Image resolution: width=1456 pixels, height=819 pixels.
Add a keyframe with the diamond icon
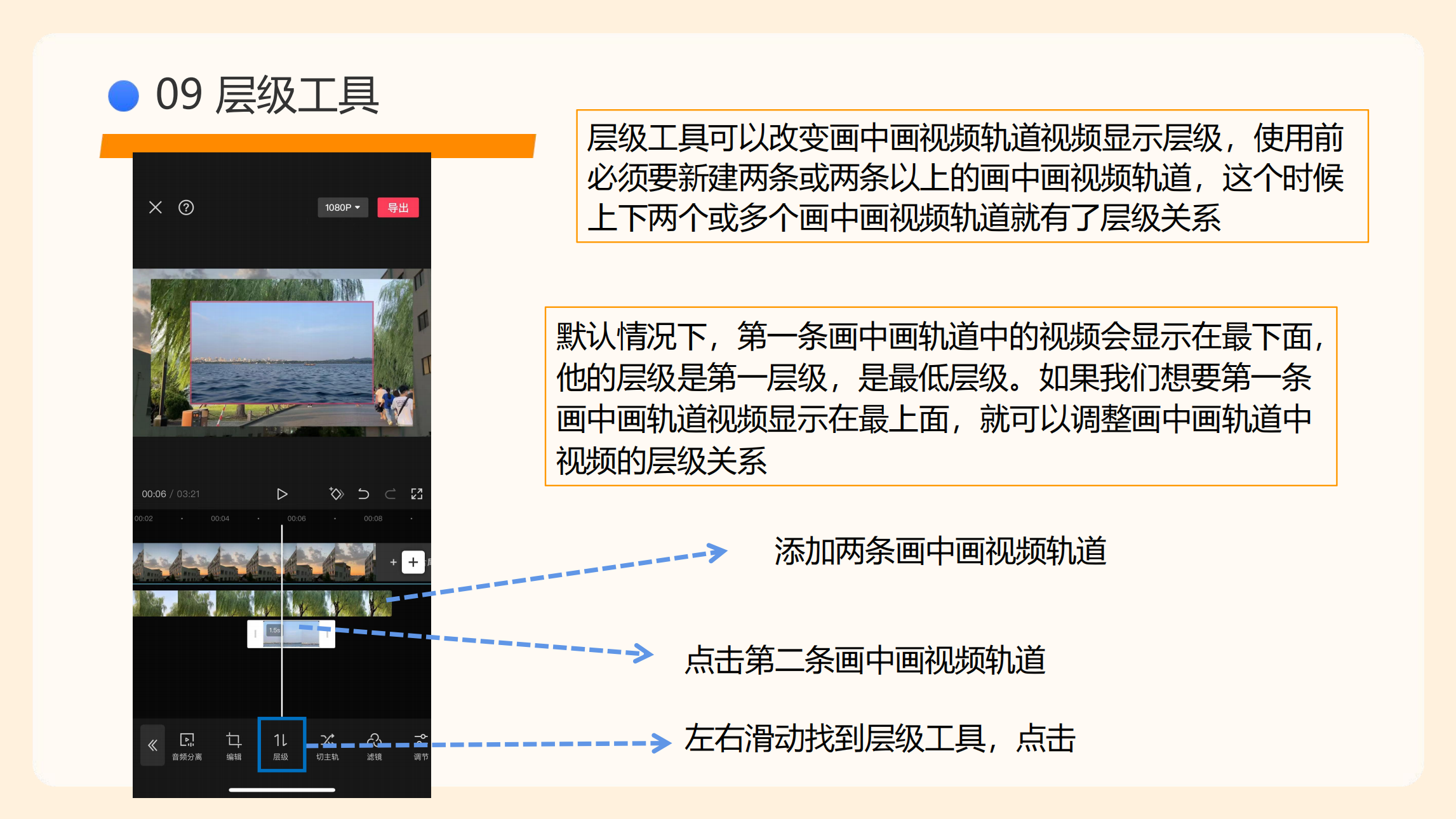[336, 493]
